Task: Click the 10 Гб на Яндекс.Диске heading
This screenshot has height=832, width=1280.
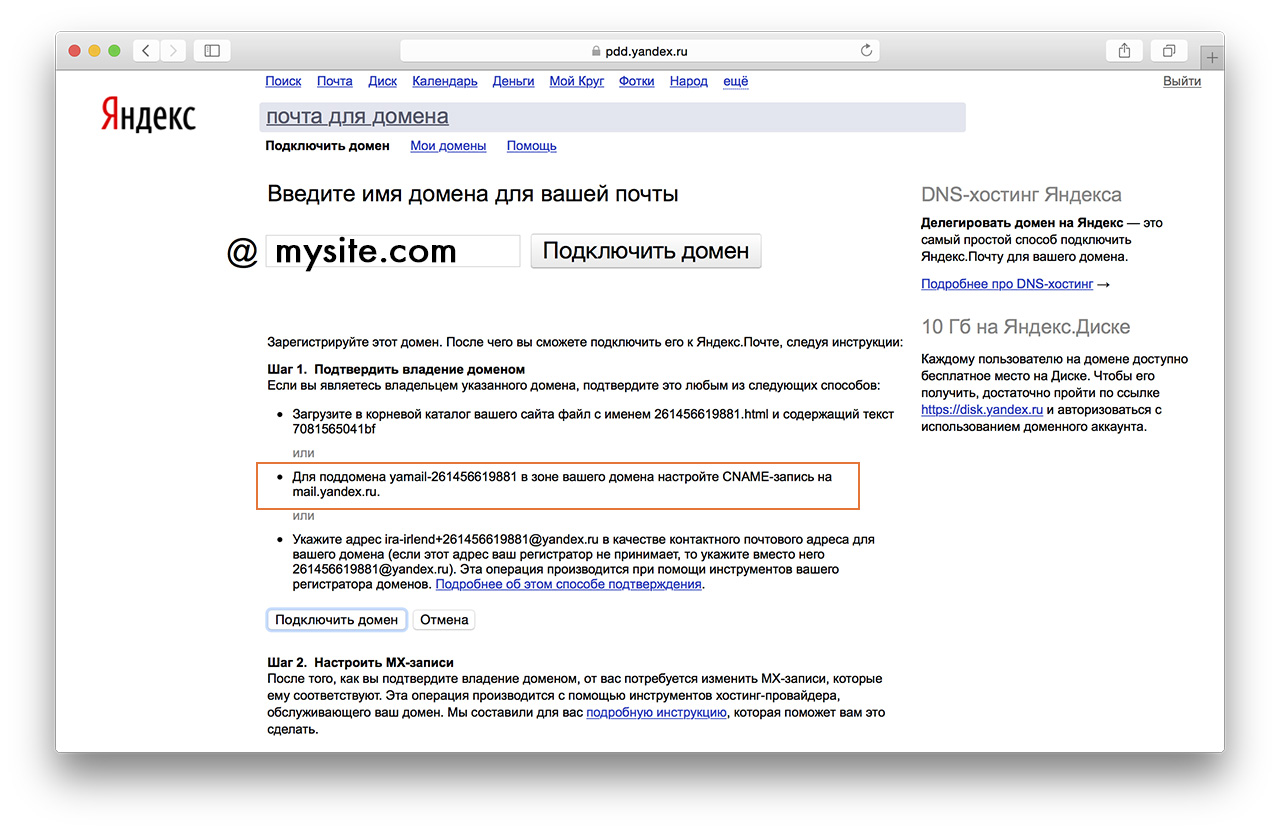Action: coord(1026,327)
